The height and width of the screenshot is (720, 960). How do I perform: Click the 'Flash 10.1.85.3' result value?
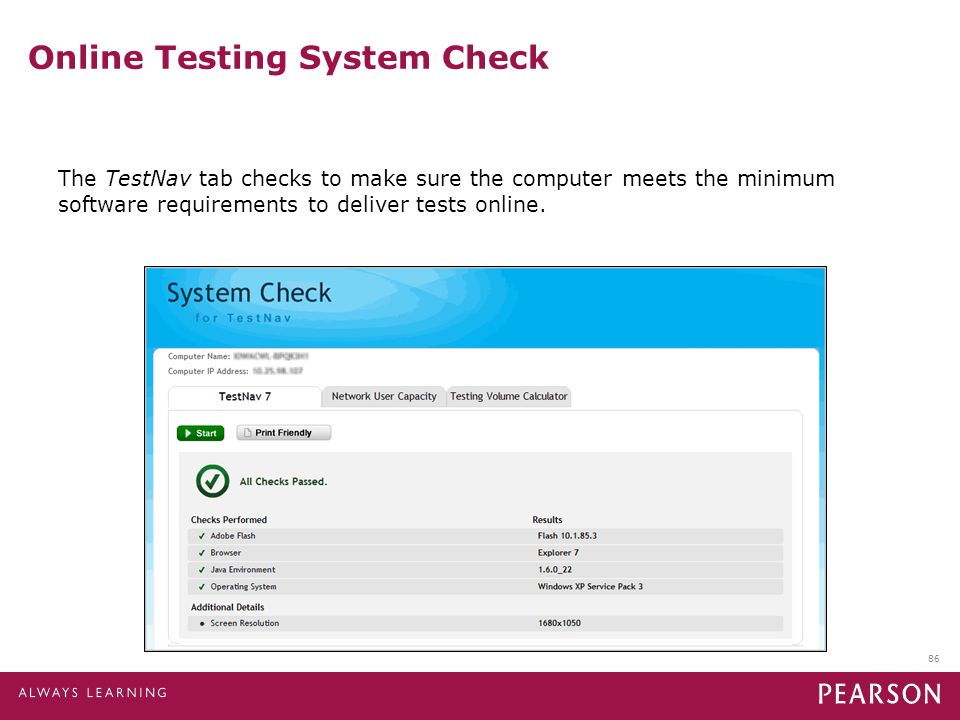tap(567, 536)
